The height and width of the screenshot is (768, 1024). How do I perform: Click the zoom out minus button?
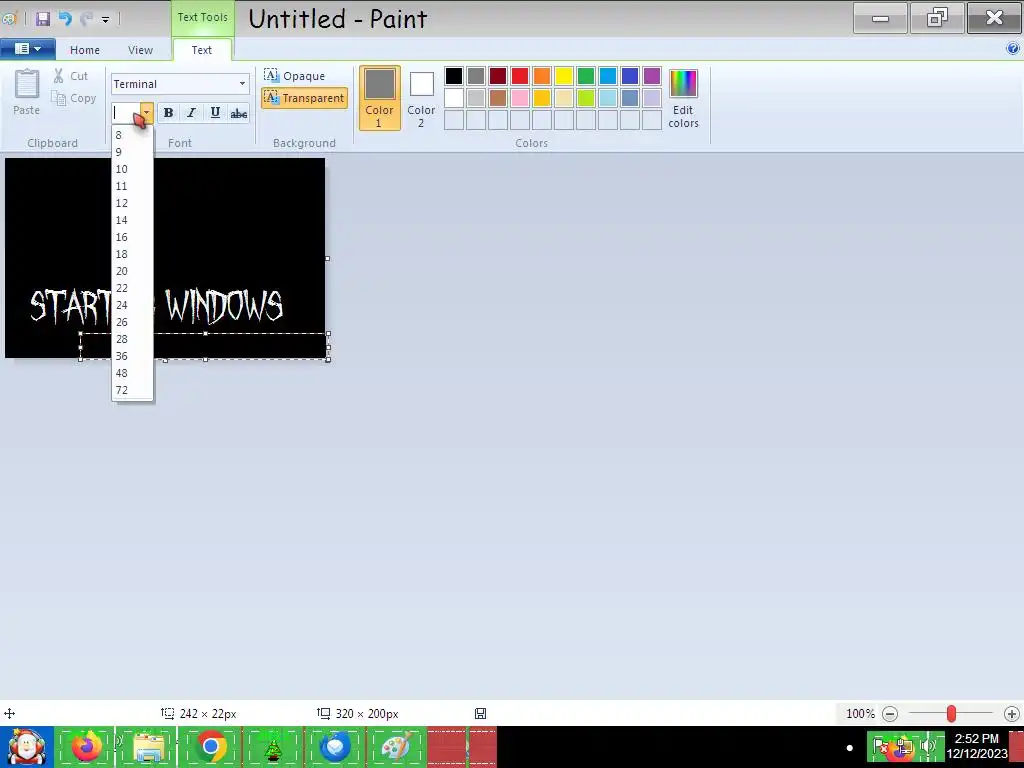(889, 714)
